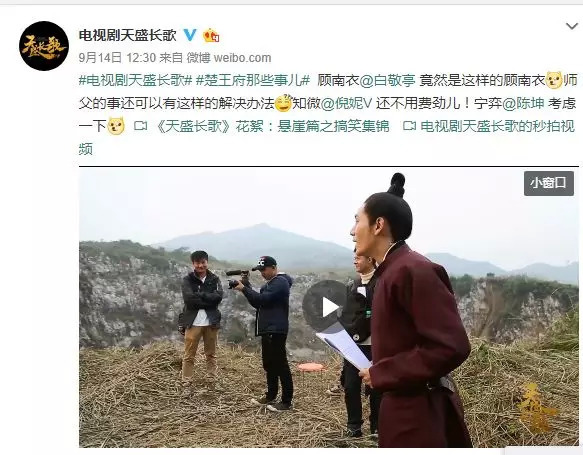
Task: Click the video icon before 电视剧天盛长歌的秒拍视频
Action: 409,126
